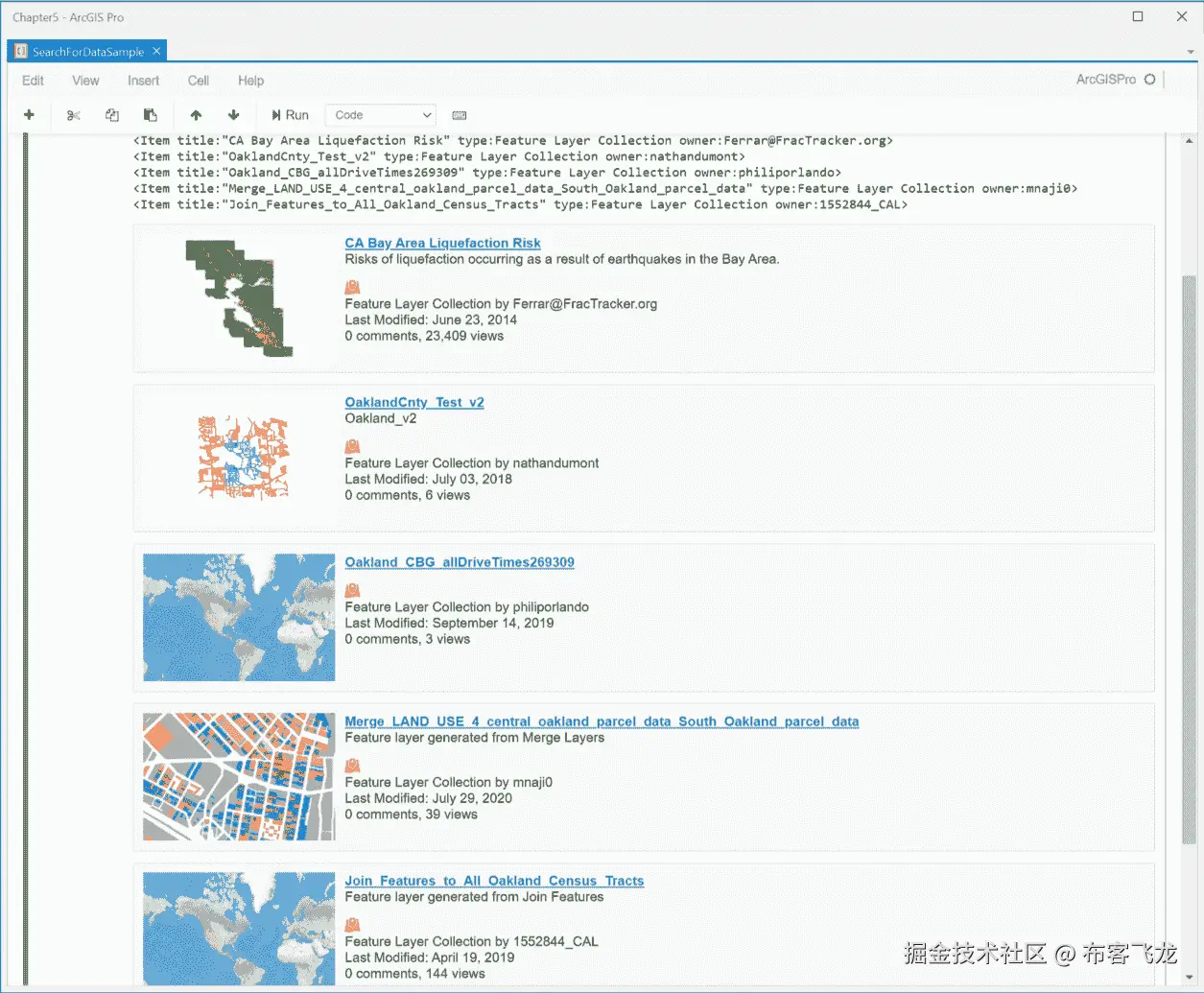Click the scrollbar down arrow
This screenshot has height=993, width=1204.
(1190, 978)
